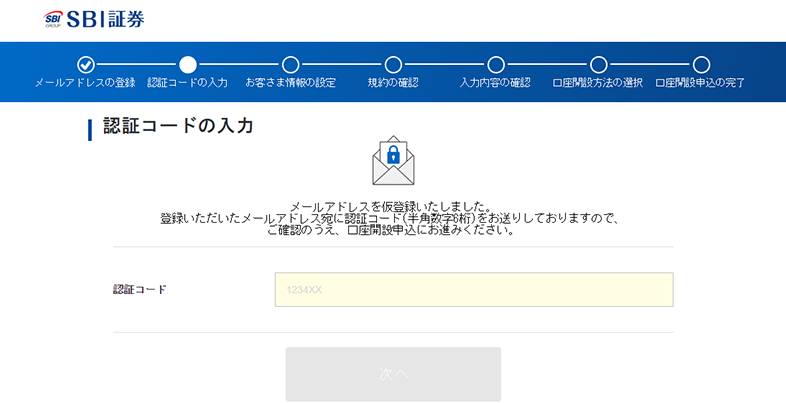This screenshot has width=786, height=403.
Task: Click the locked envelope mail icon
Action: pos(393,161)
